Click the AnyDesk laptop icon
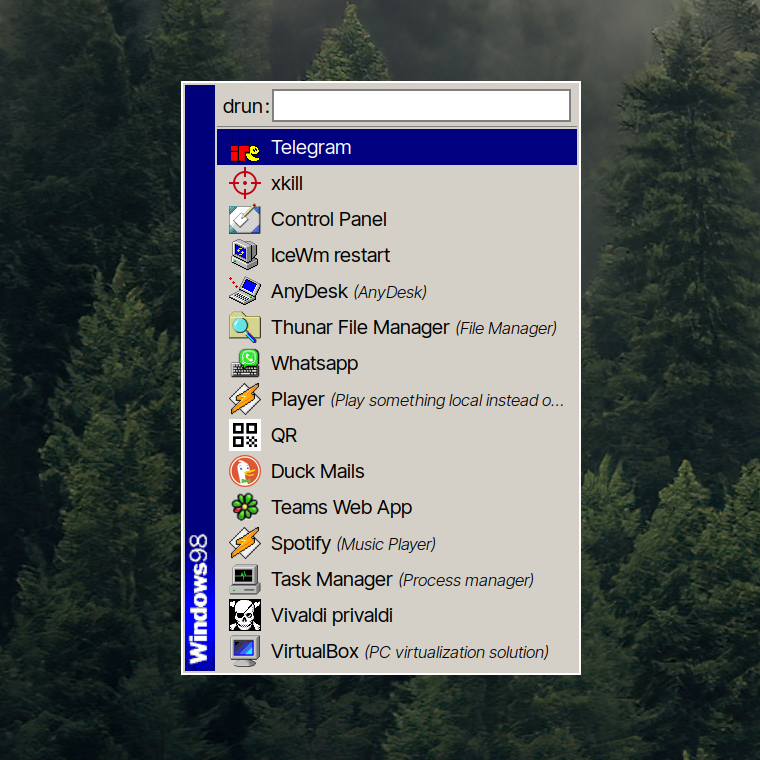760x760 pixels. [x=245, y=291]
